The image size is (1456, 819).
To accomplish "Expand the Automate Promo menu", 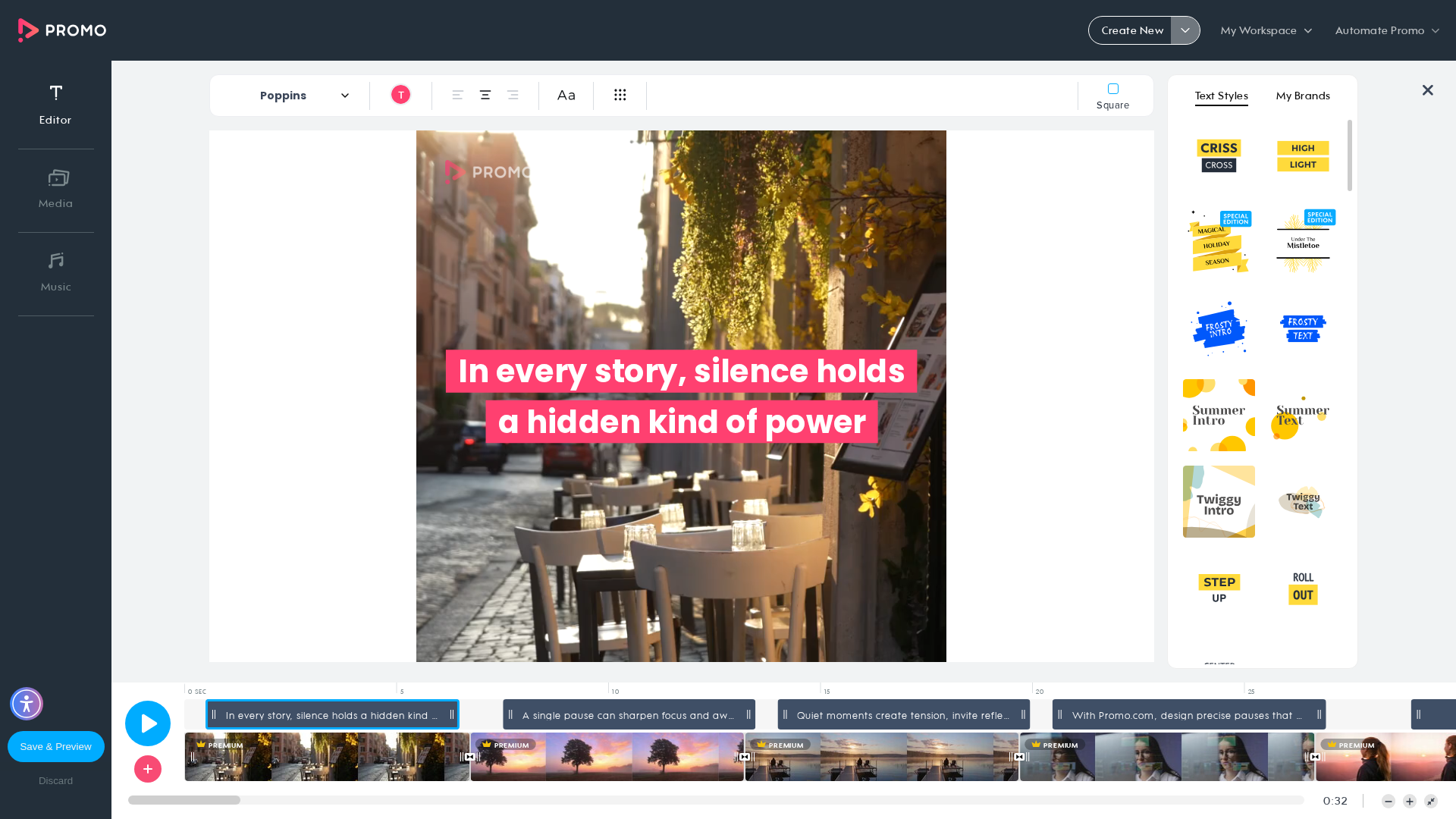I will coord(1387,30).
